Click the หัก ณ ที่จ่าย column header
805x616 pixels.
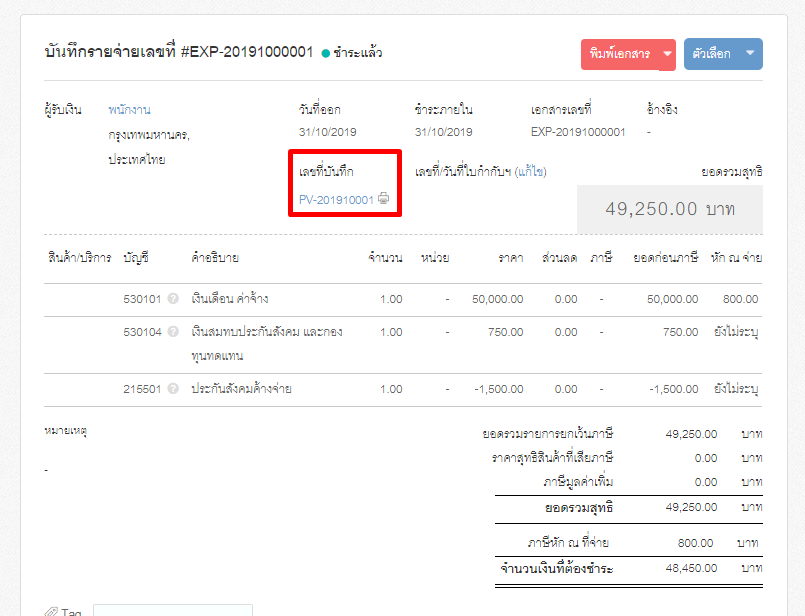(737, 258)
